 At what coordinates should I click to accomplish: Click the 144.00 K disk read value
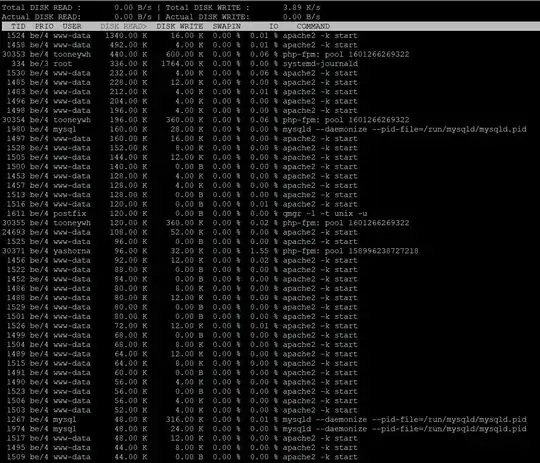pyautogui.click(x=128, y=157)
